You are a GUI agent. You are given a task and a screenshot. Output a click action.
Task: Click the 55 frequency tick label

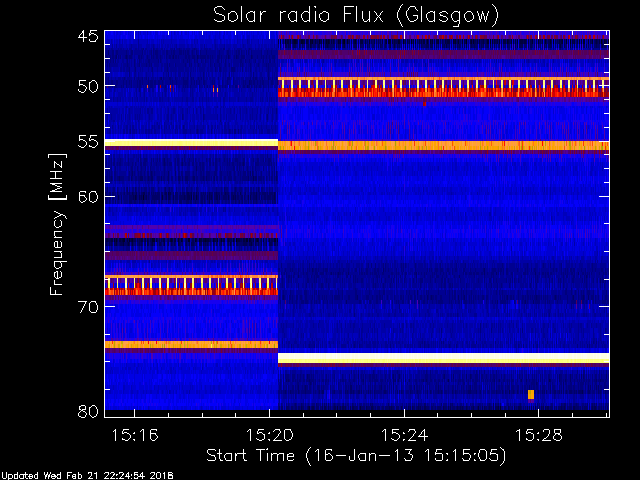(88, 142)
